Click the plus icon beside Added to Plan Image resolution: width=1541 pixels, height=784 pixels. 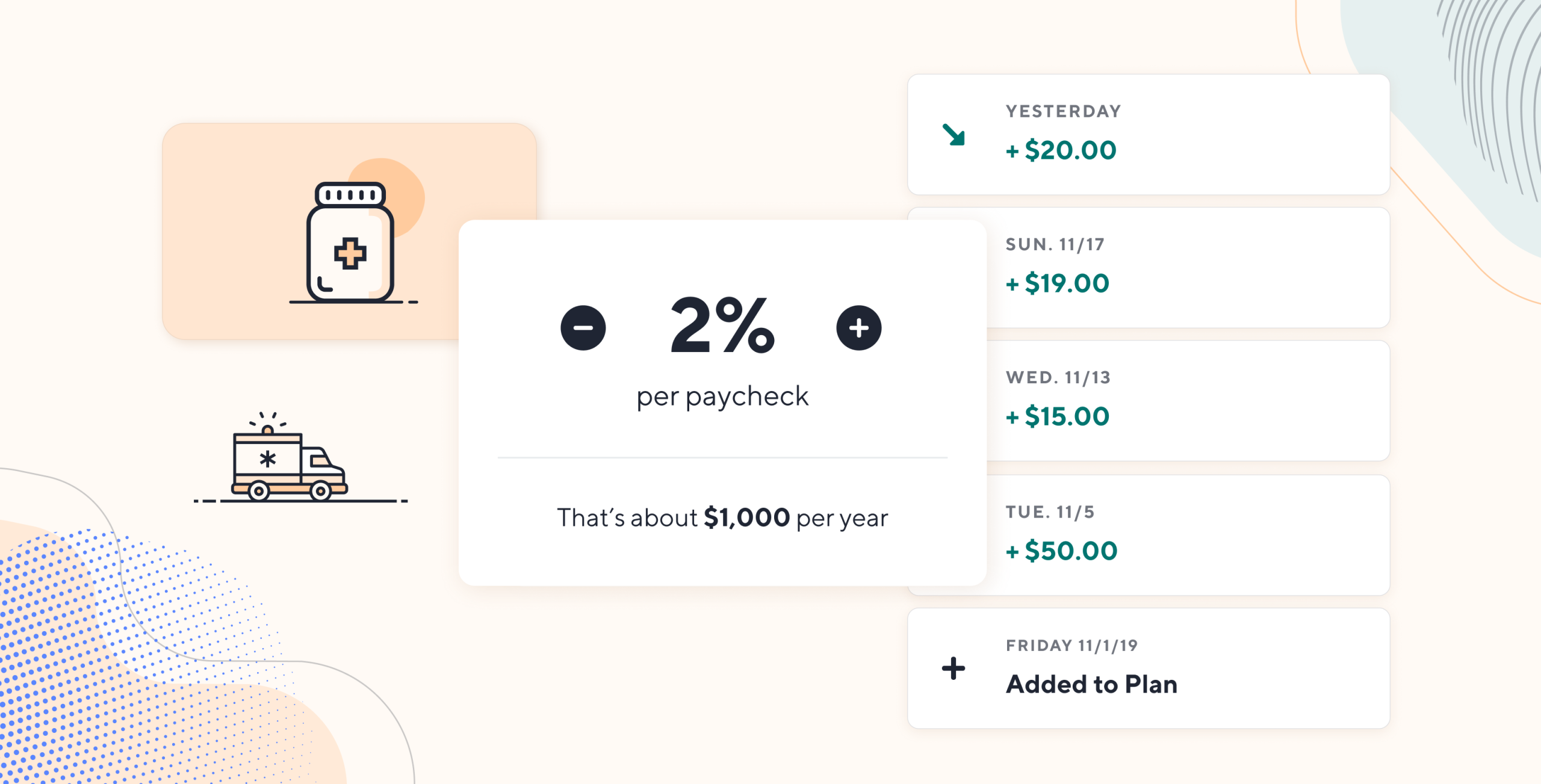tap(953, 668)
